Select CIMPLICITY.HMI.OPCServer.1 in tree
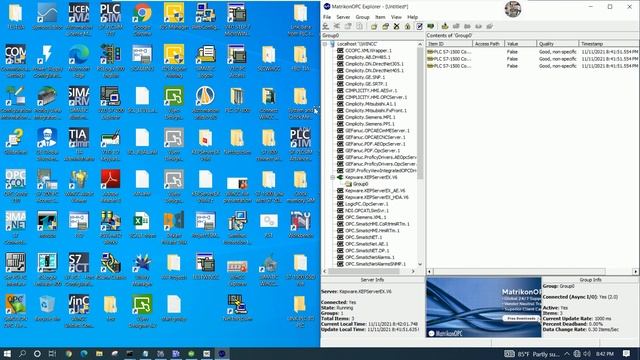640x360 pixels. click(376, 97)
